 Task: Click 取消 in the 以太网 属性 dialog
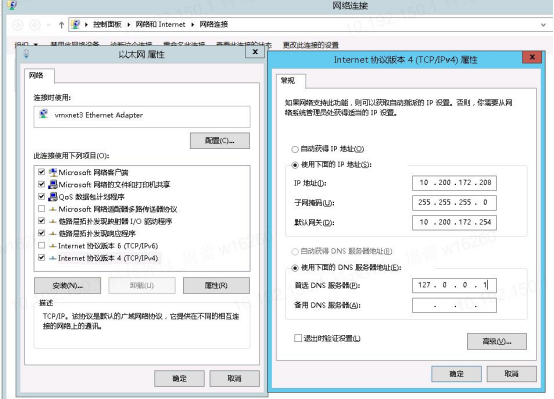coord(235,379)
